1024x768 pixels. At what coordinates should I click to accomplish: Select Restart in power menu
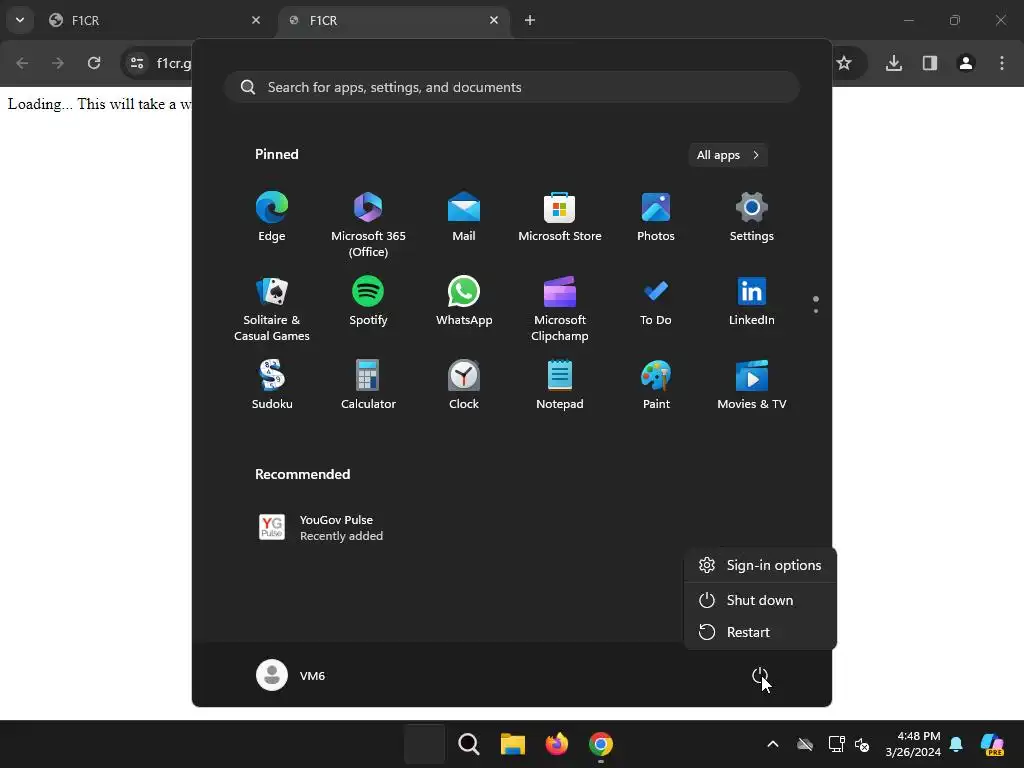coord(760,632)
